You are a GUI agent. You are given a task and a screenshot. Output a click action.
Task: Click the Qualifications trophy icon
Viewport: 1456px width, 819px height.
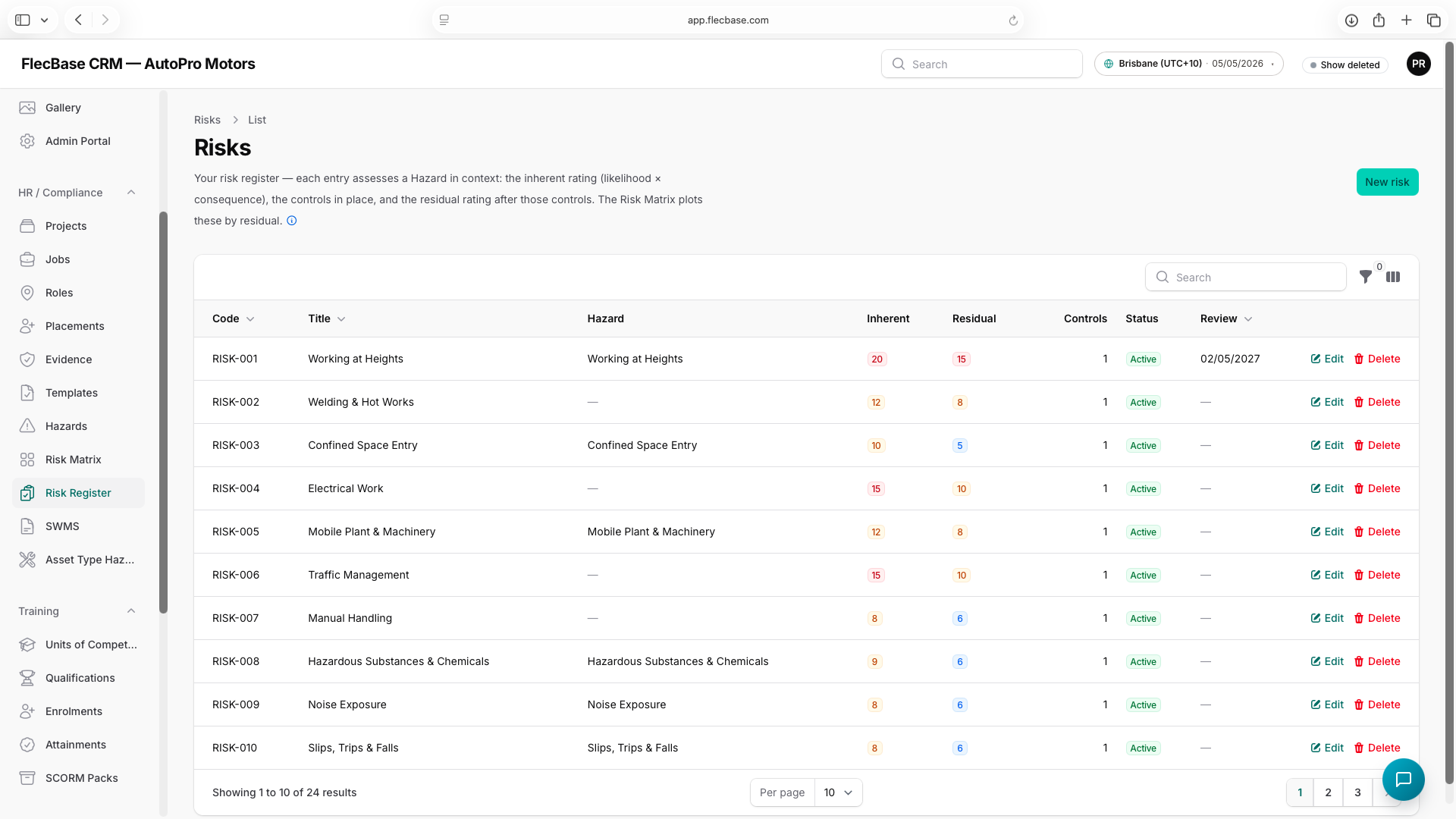click(27, 678)
